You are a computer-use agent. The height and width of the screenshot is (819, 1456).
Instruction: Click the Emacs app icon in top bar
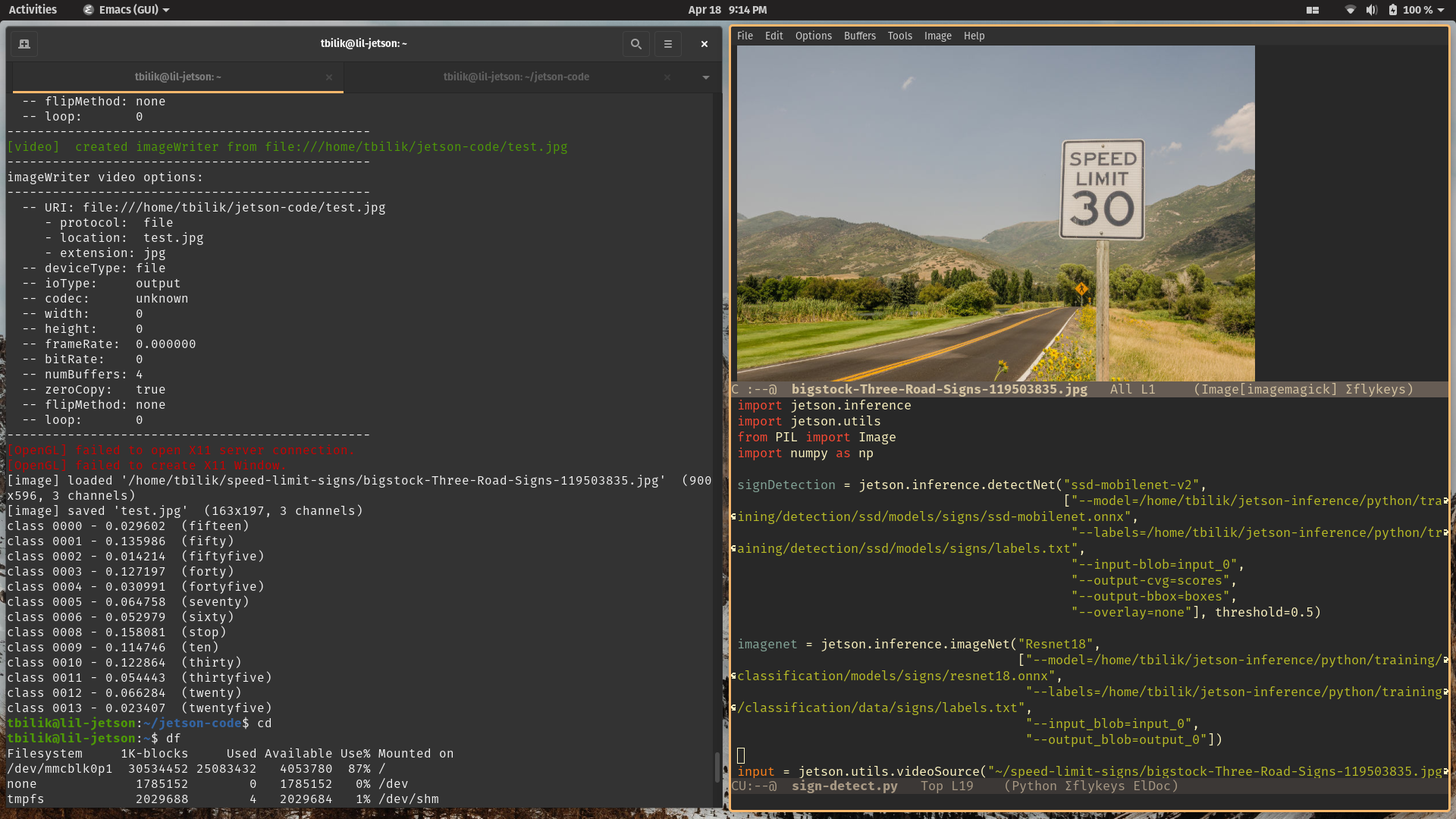[89, 10]
